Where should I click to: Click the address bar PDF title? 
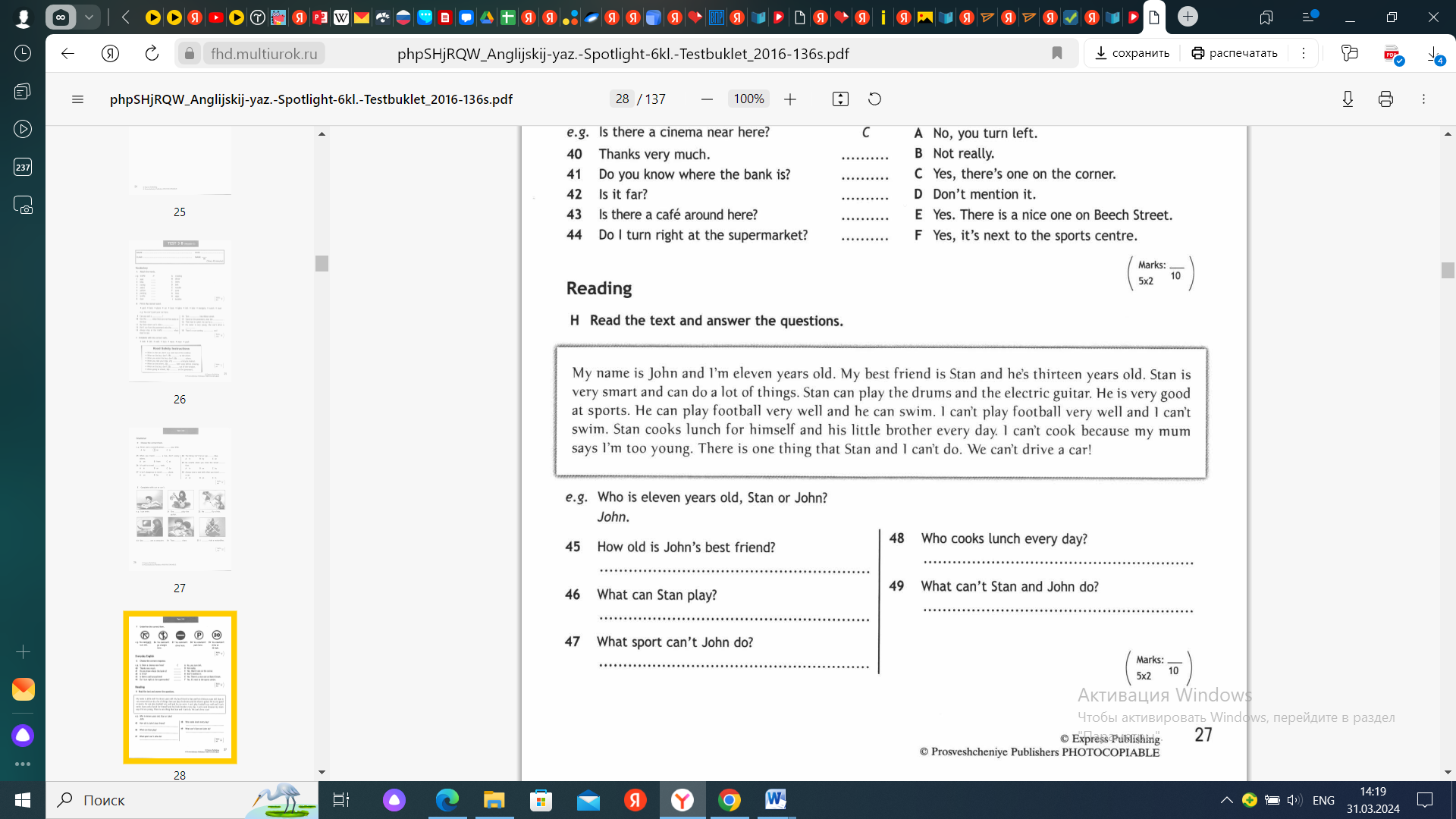pos(623,53)
